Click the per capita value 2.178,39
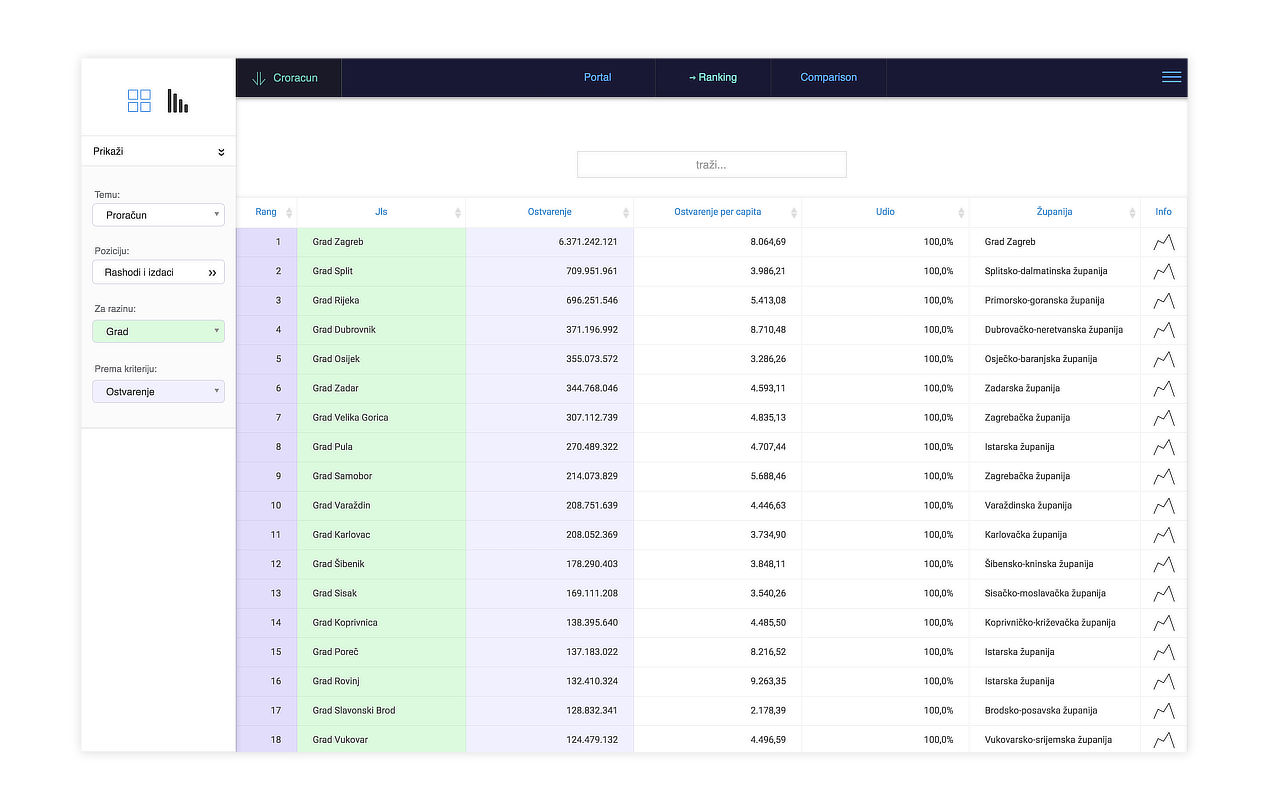 (768, 711)
